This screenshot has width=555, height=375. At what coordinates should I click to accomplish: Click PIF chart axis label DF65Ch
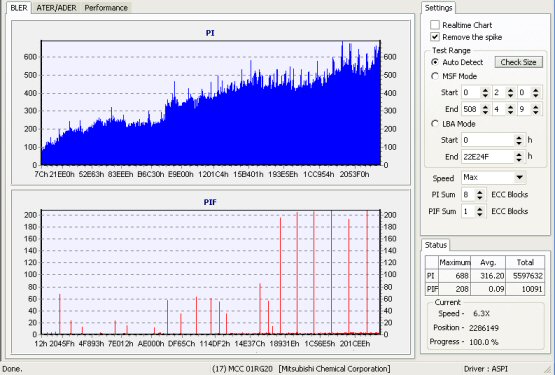pos(181,343)
